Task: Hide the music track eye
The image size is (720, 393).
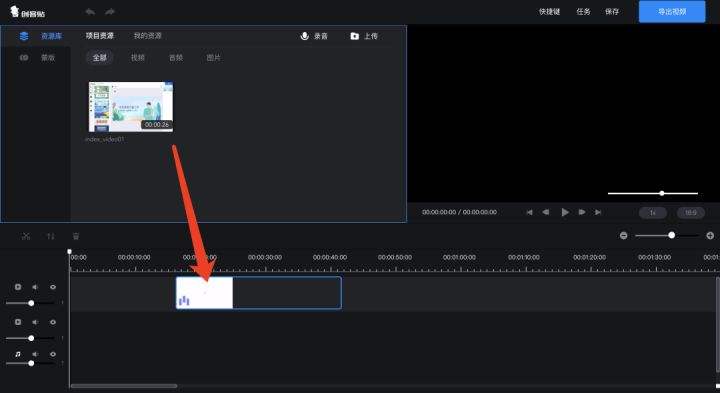Action: pos(53,354)
